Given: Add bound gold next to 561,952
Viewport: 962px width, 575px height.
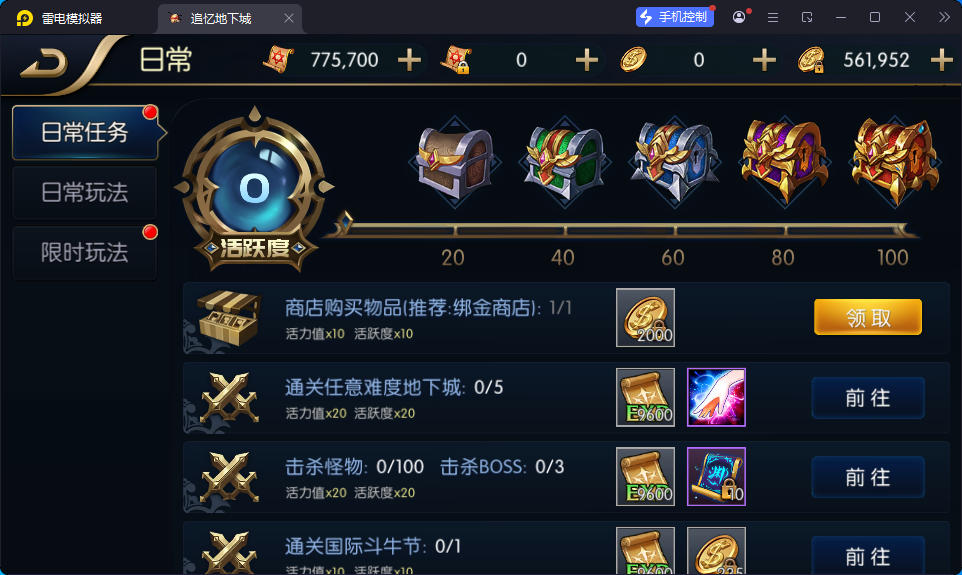Looking at the screenshot, I should click(941, 60).
